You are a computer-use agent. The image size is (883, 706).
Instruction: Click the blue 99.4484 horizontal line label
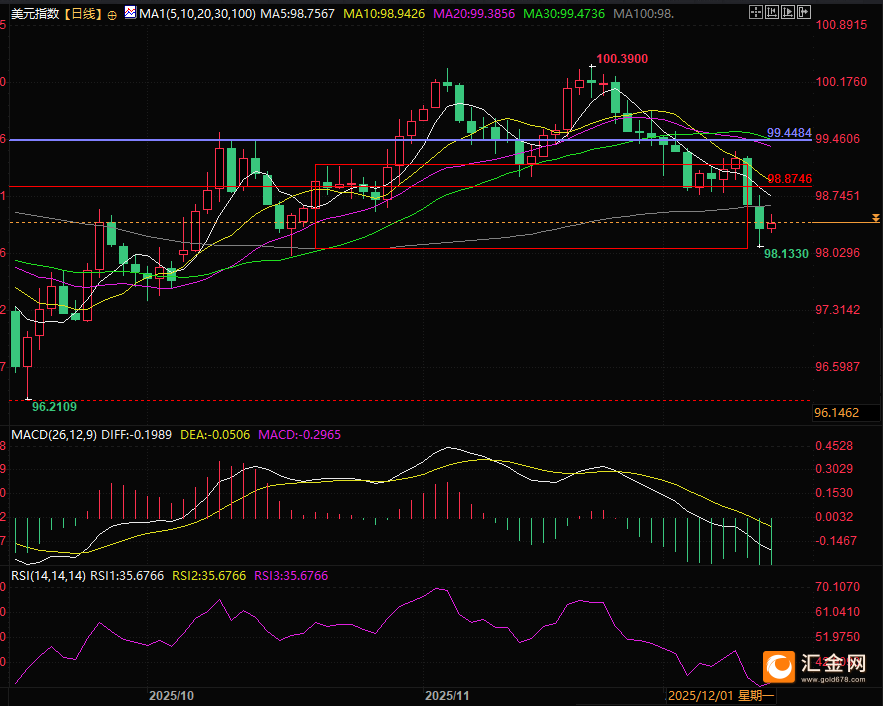pos(789,132)
